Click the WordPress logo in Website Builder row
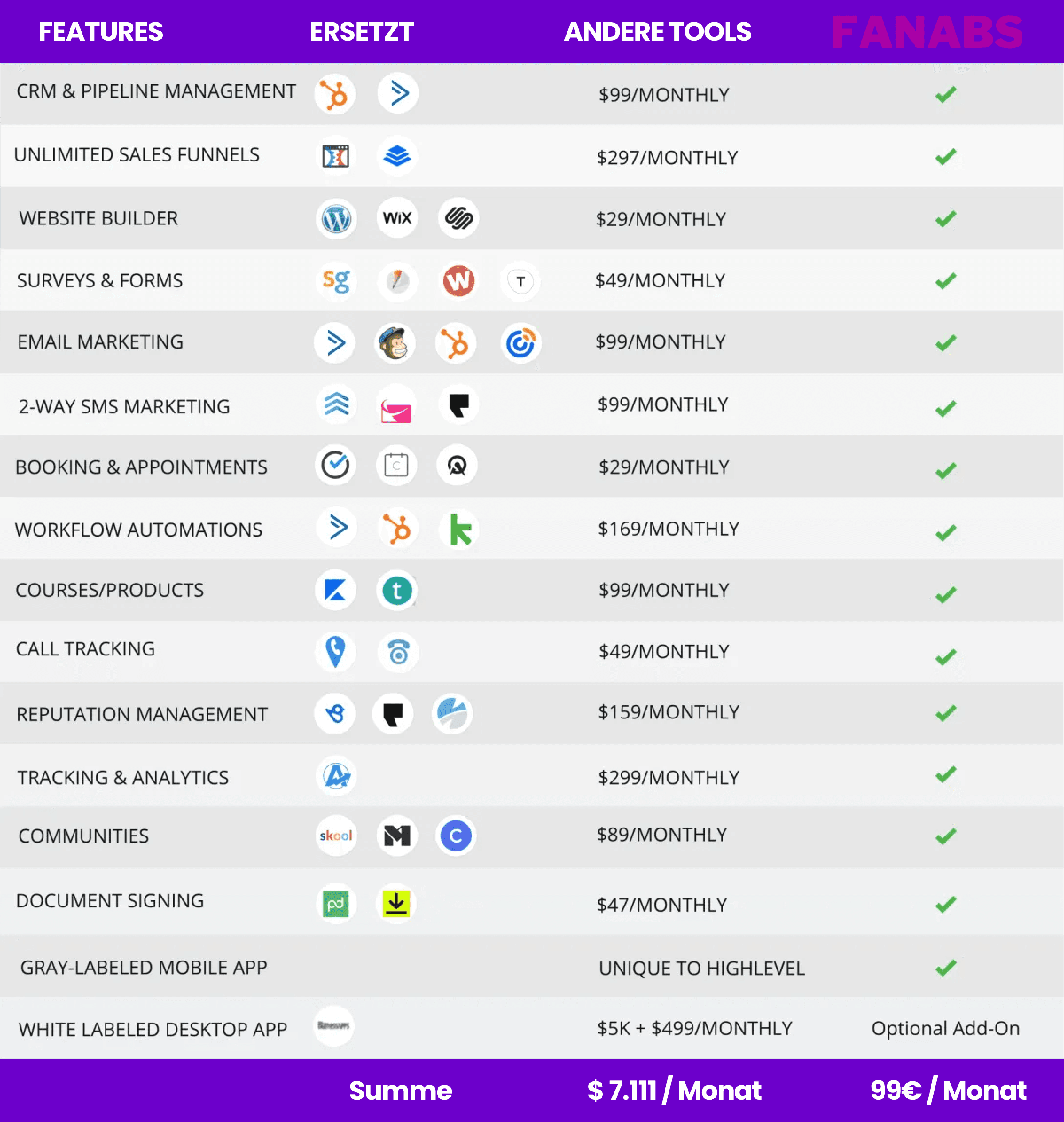Image resolution: width=1064 pixels, height=1122 pixels. [336, 218]
